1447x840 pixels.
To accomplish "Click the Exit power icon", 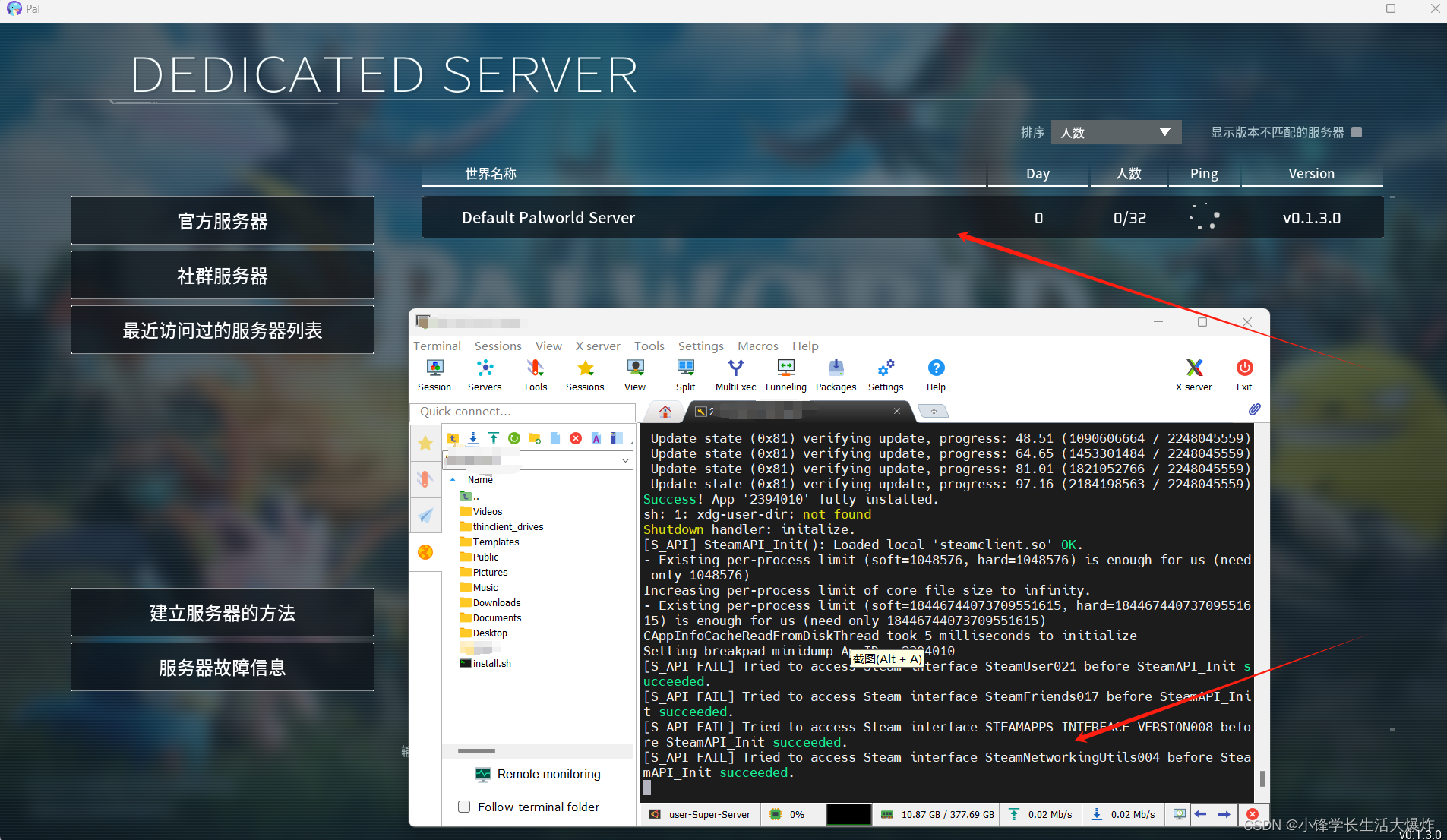I will point(1244,375).
